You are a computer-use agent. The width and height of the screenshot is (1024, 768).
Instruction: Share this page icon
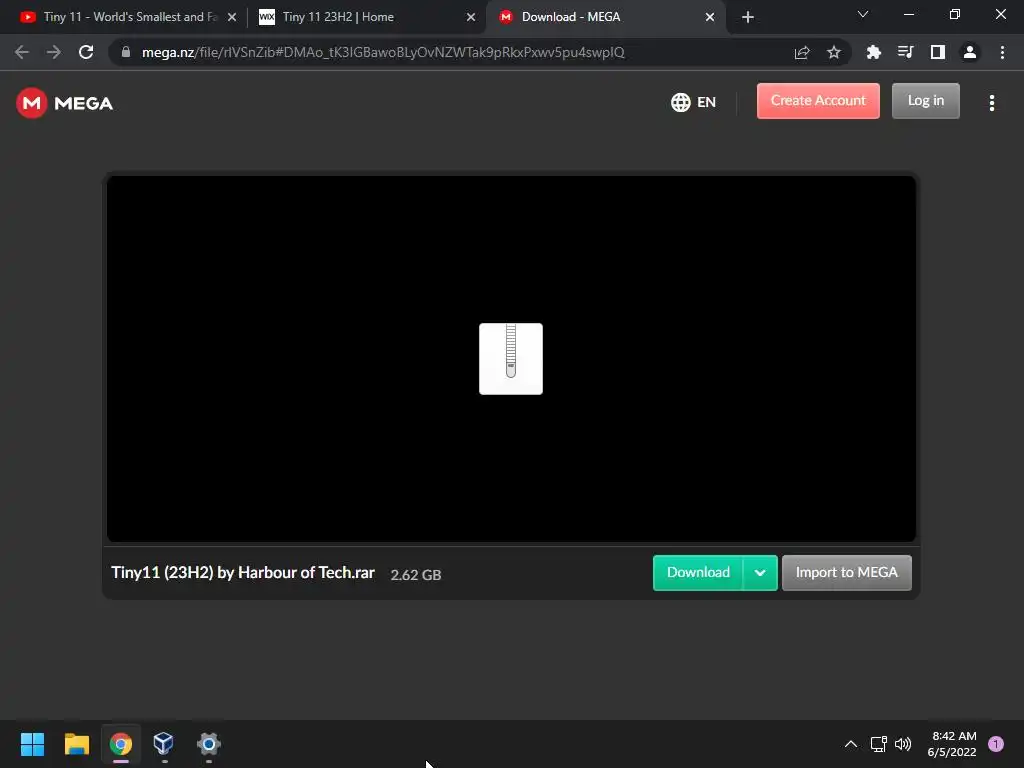pos(802,52)
